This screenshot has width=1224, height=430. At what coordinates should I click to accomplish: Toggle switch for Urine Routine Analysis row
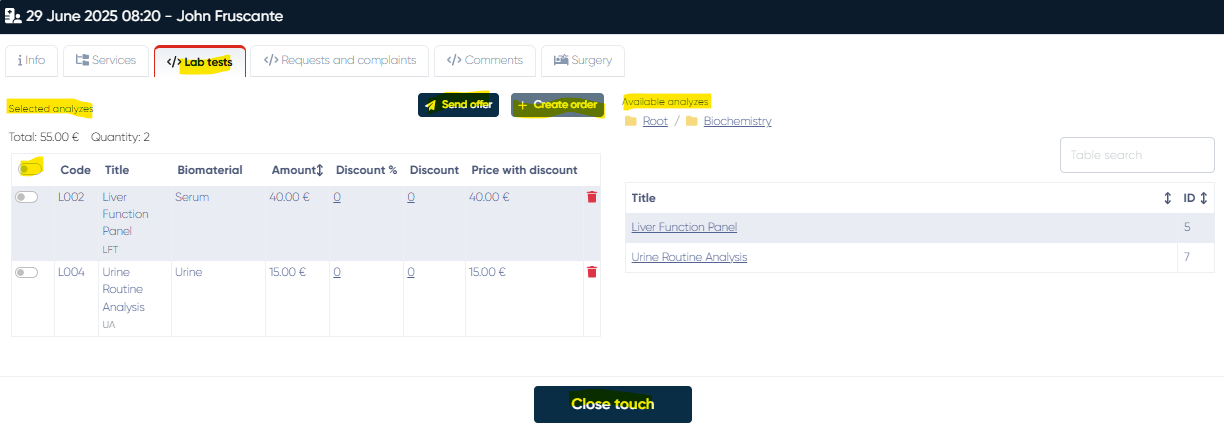(x=27, y=272)
